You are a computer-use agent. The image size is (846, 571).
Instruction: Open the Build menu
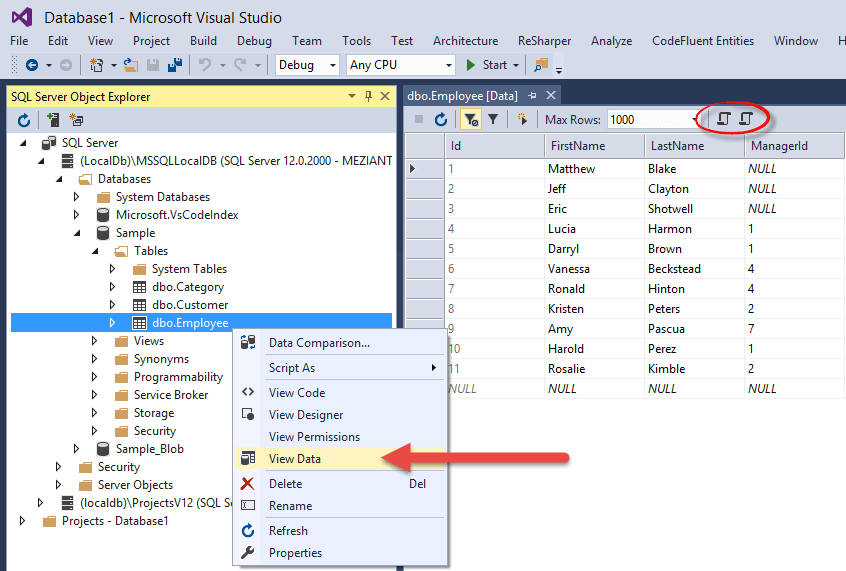[203, 41]
